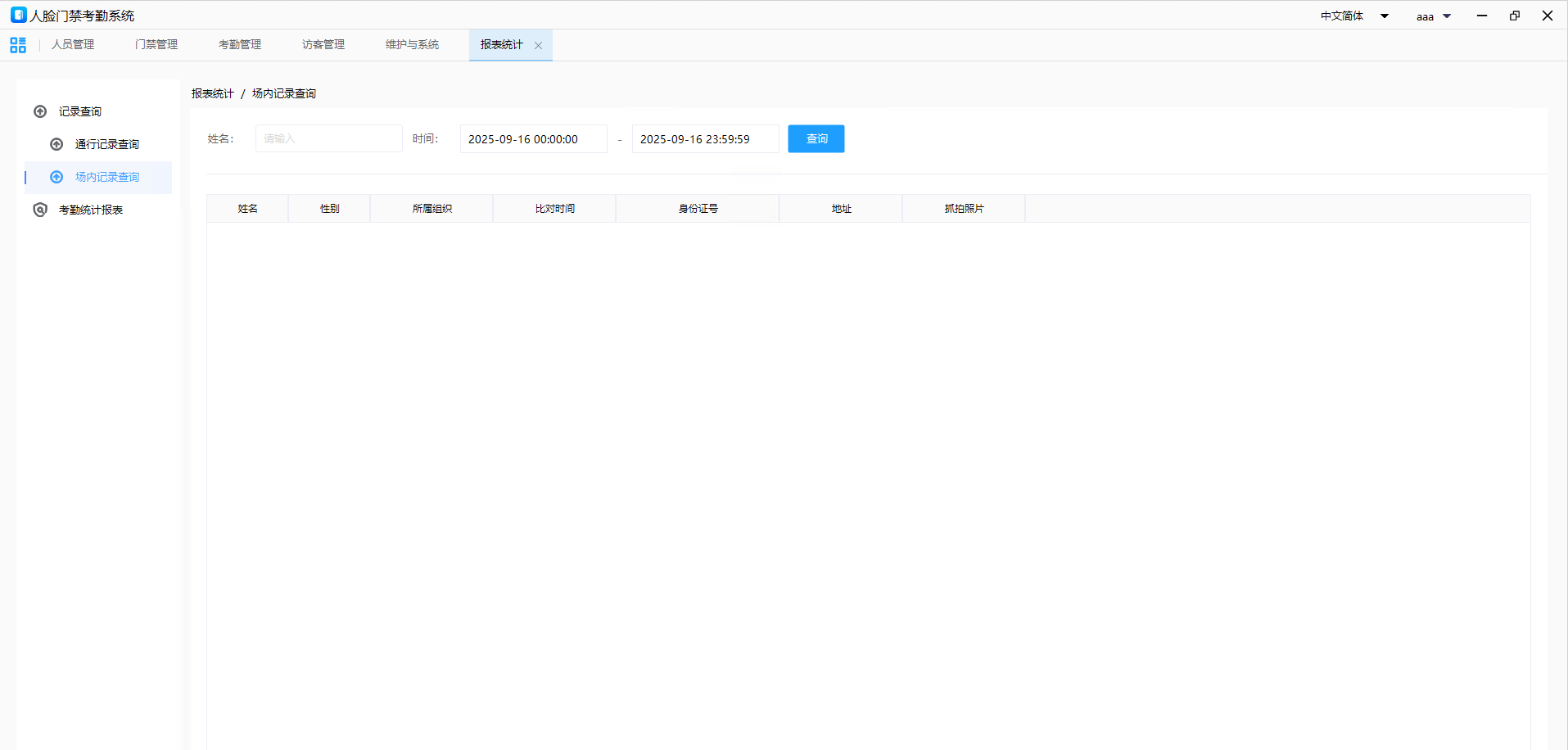Image resolution: width=1568 pixels, height=750 pixels.
Task: Close the 报表统计 tab with its X
Action: (538, 46)
